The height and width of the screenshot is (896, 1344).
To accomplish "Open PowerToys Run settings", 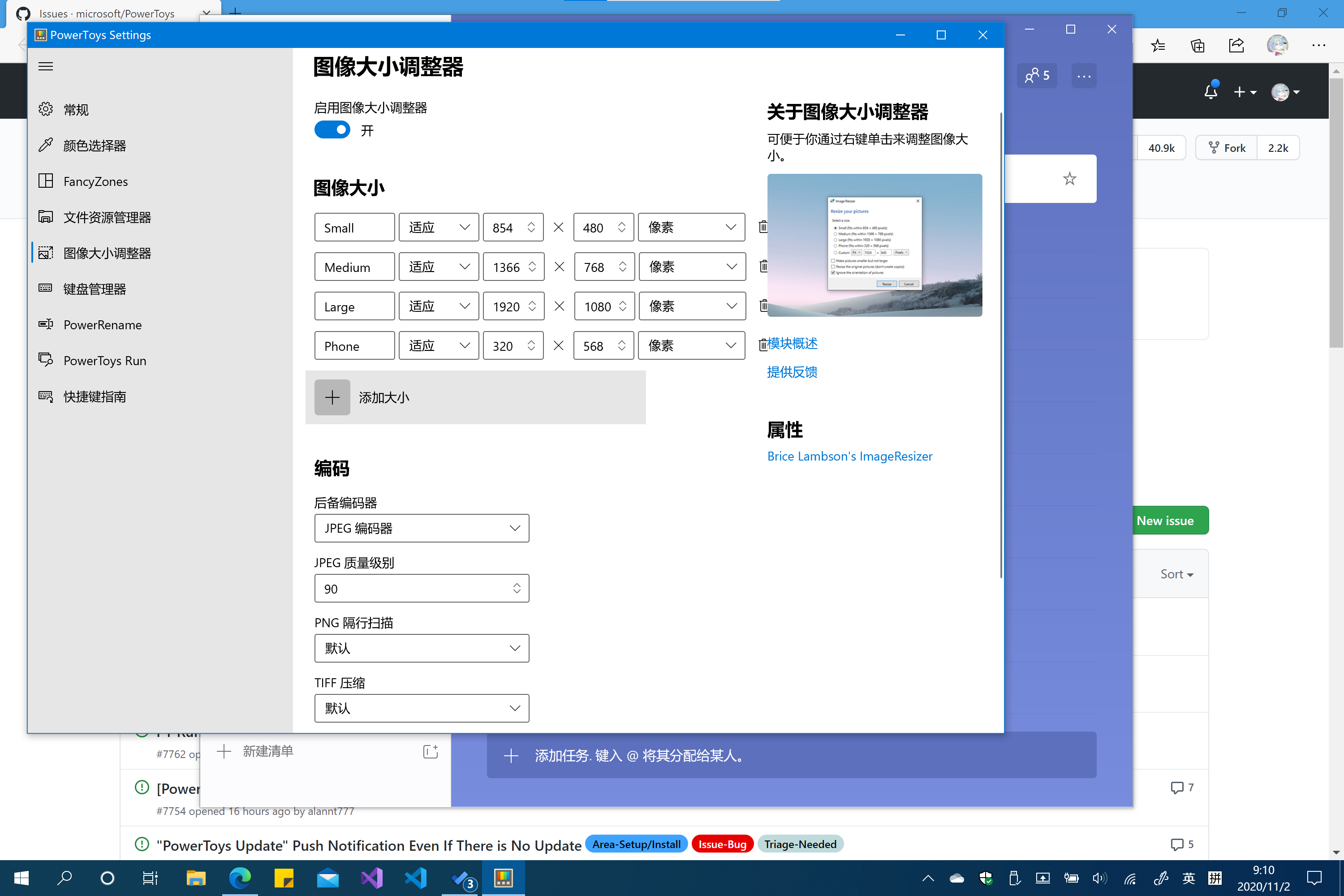I will [104, 361].
